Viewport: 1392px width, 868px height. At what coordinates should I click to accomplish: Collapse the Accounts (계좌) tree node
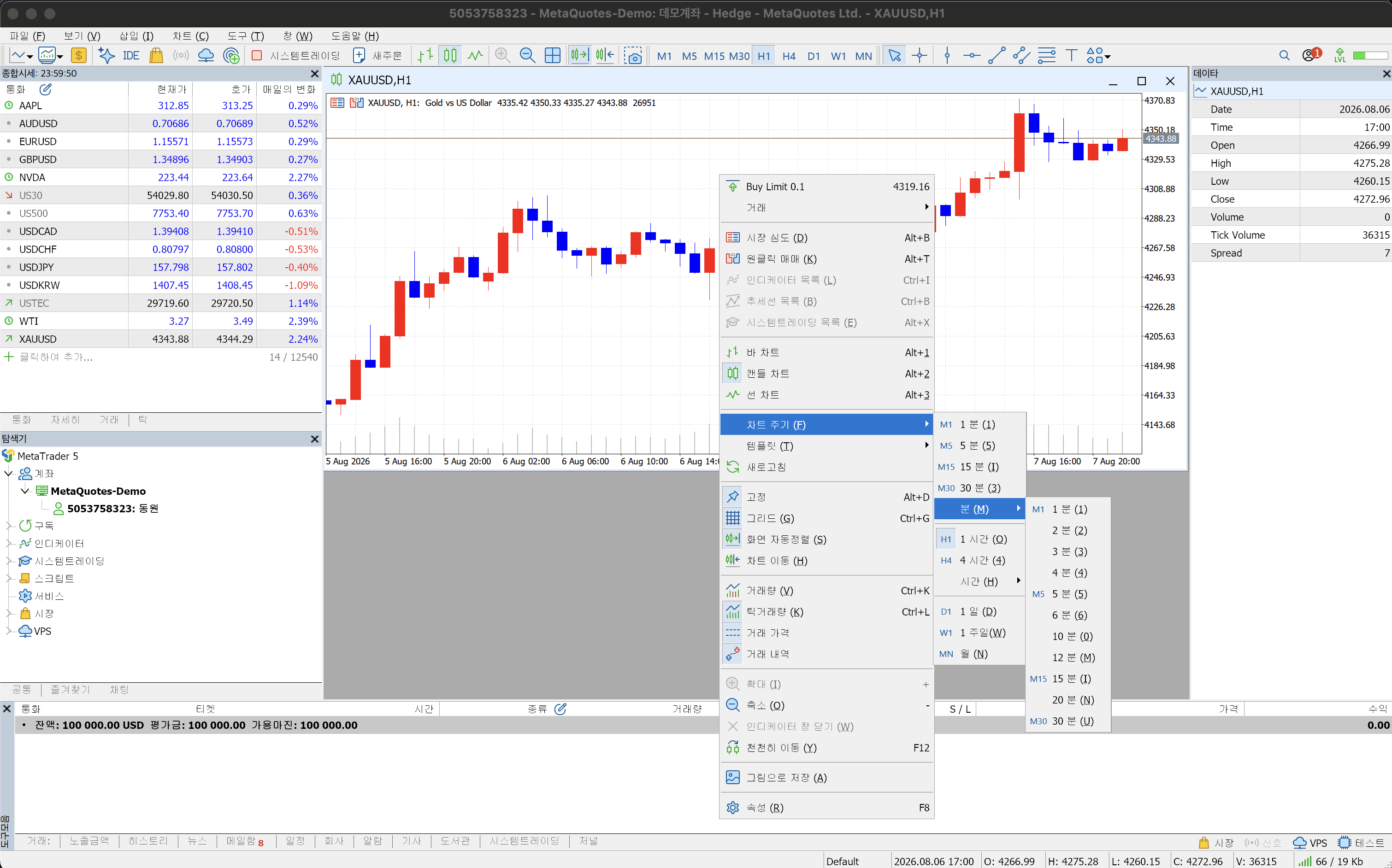(9, 474)
